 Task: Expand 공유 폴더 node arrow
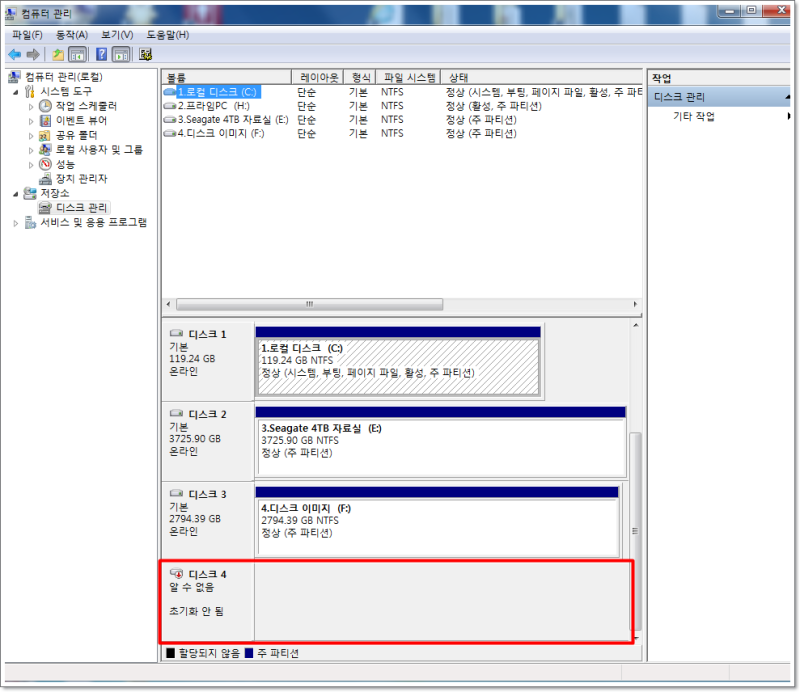point(31,136)
